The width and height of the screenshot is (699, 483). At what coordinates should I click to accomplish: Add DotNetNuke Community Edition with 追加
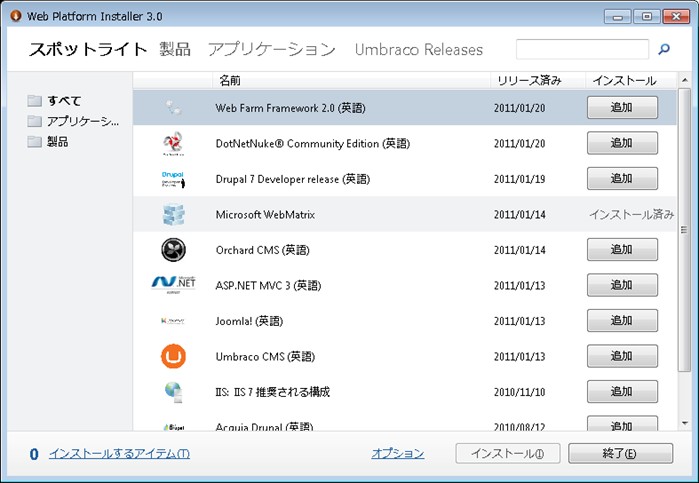[622, 143]
